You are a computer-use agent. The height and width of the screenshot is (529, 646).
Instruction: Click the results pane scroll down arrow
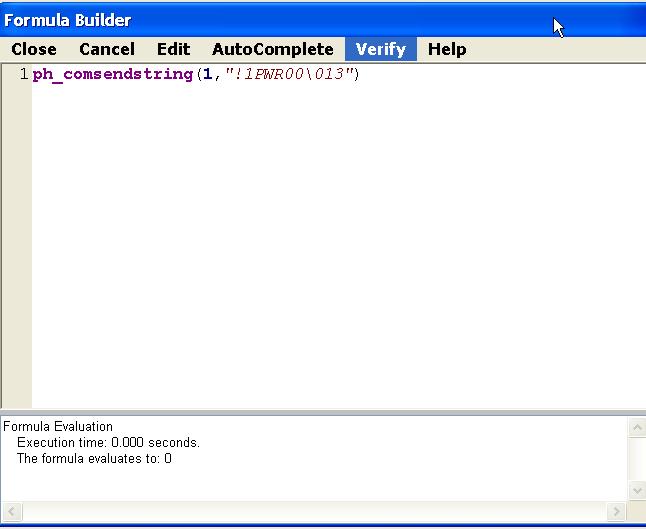click(637, 490)
